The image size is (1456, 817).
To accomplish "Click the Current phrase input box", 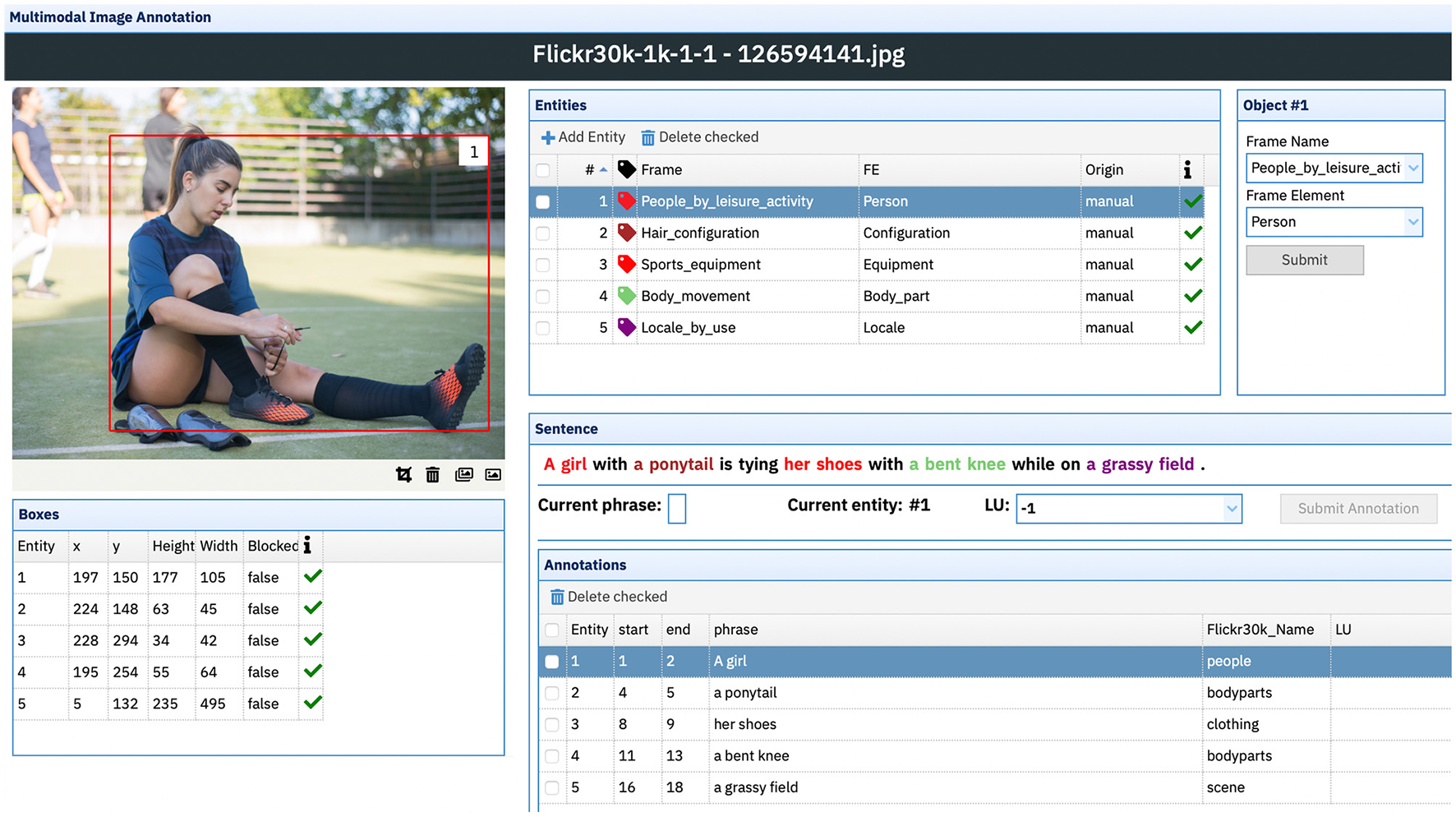I will (x=677, y=509).
